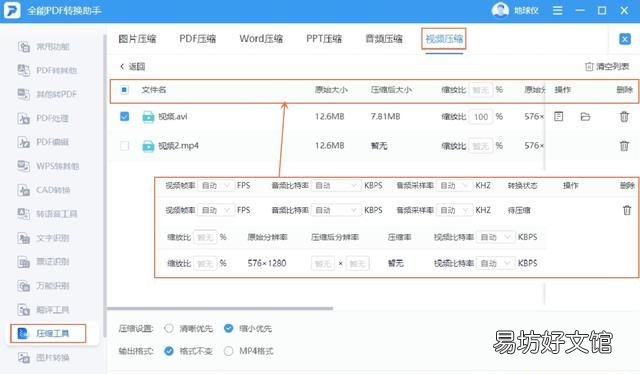Screen dimensions: 640x374
Task: Click the user avatar icon
Action: click(500, 10)
